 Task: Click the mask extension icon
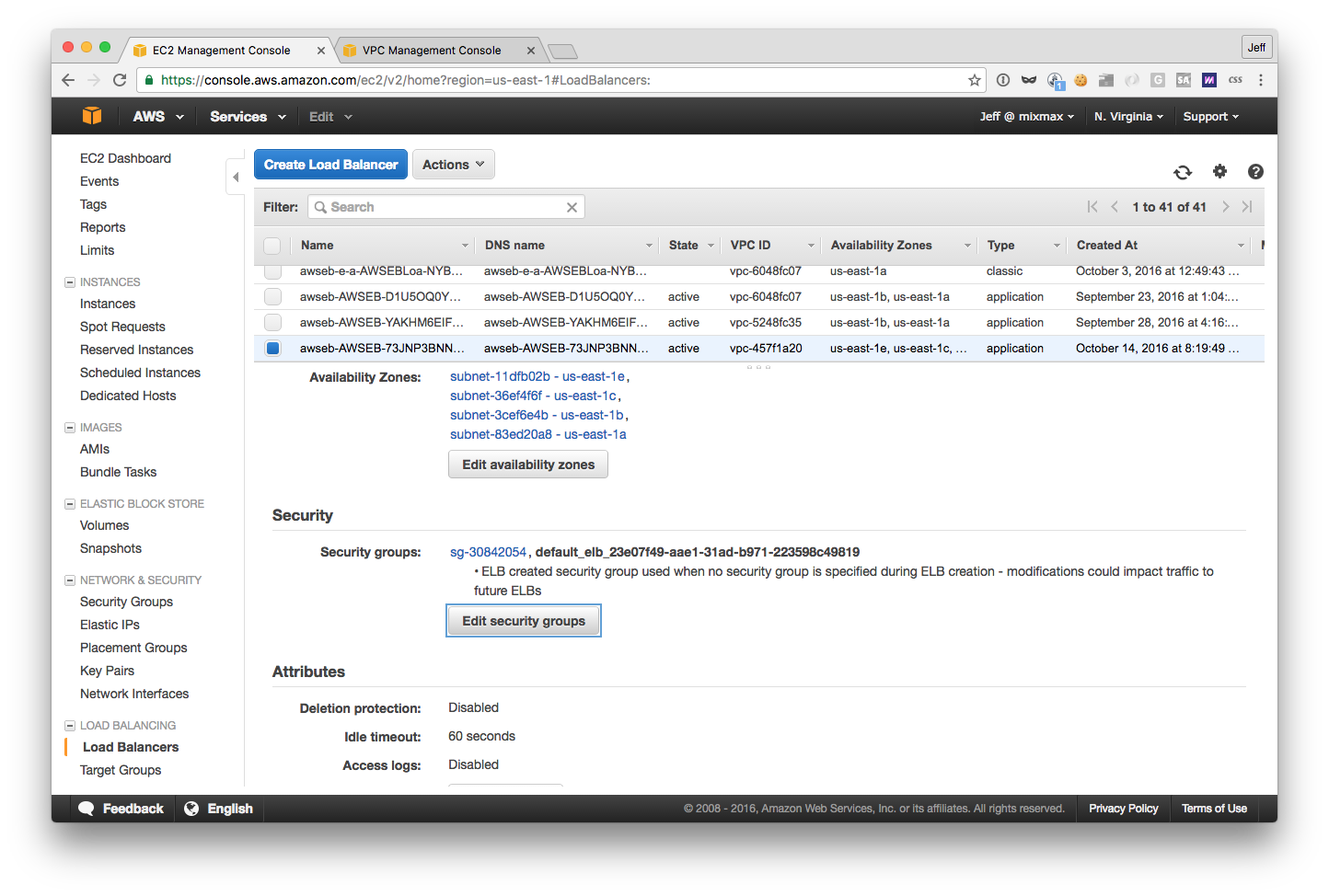click(x=1029, y=80)
